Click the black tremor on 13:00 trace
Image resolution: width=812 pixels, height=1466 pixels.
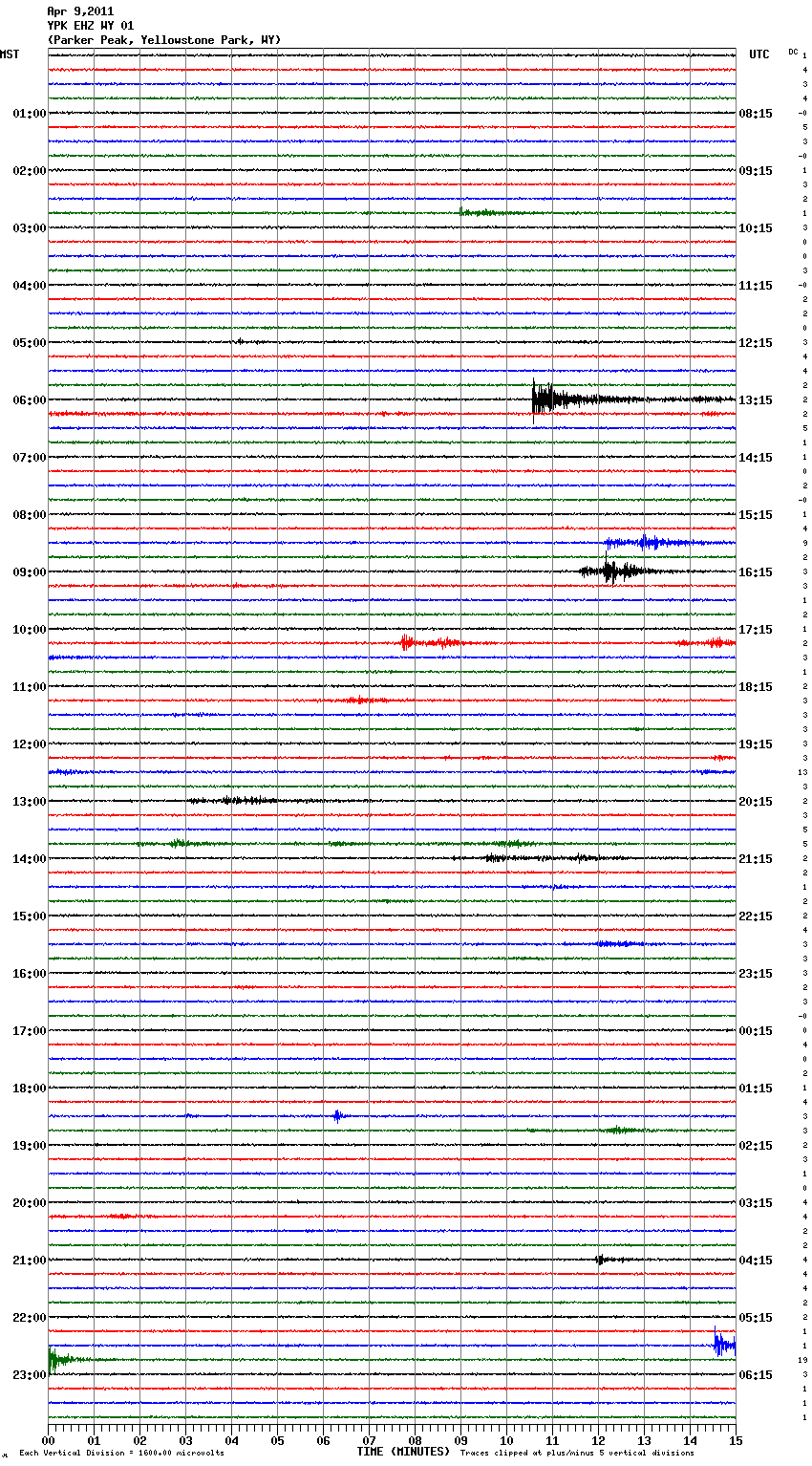(x=234, y=801)
